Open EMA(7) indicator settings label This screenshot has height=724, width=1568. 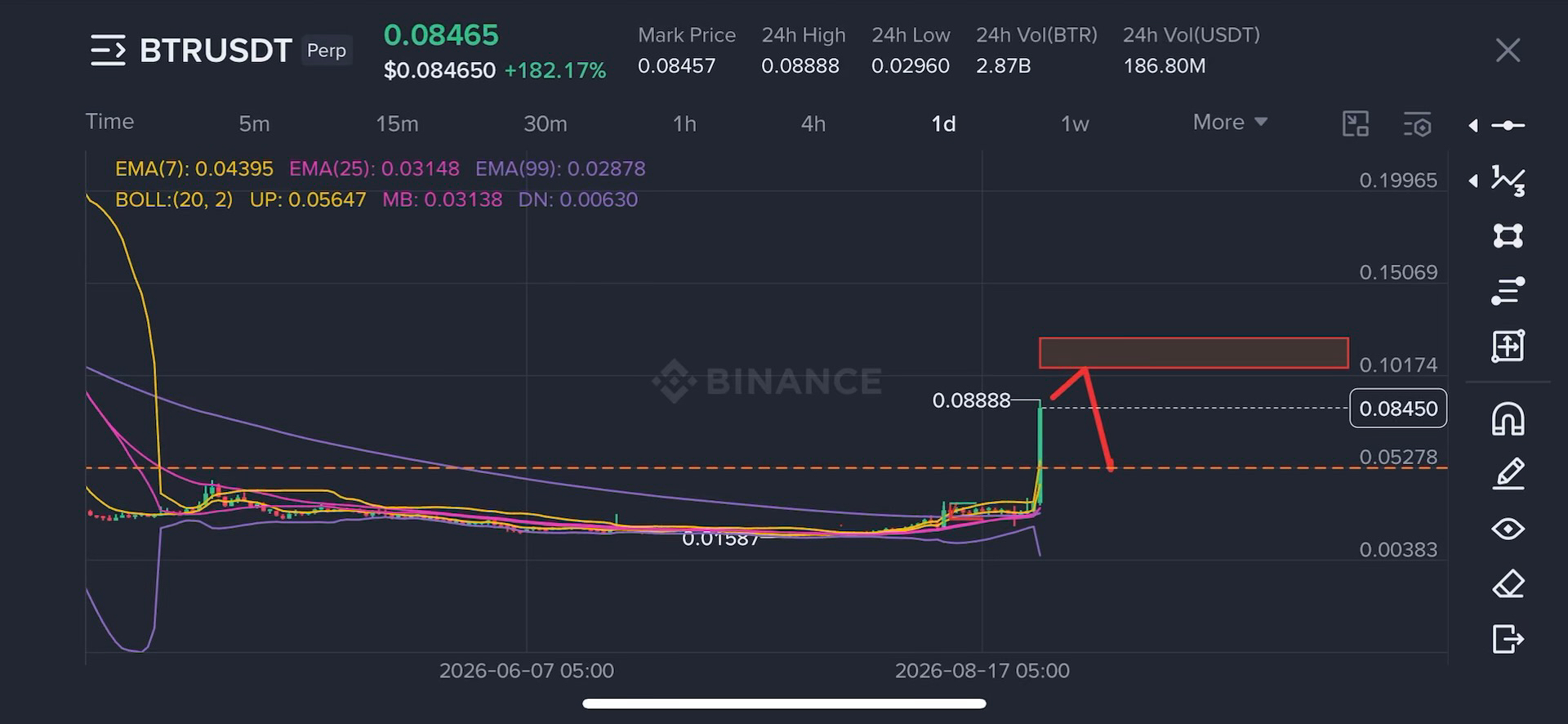(194, 169)
